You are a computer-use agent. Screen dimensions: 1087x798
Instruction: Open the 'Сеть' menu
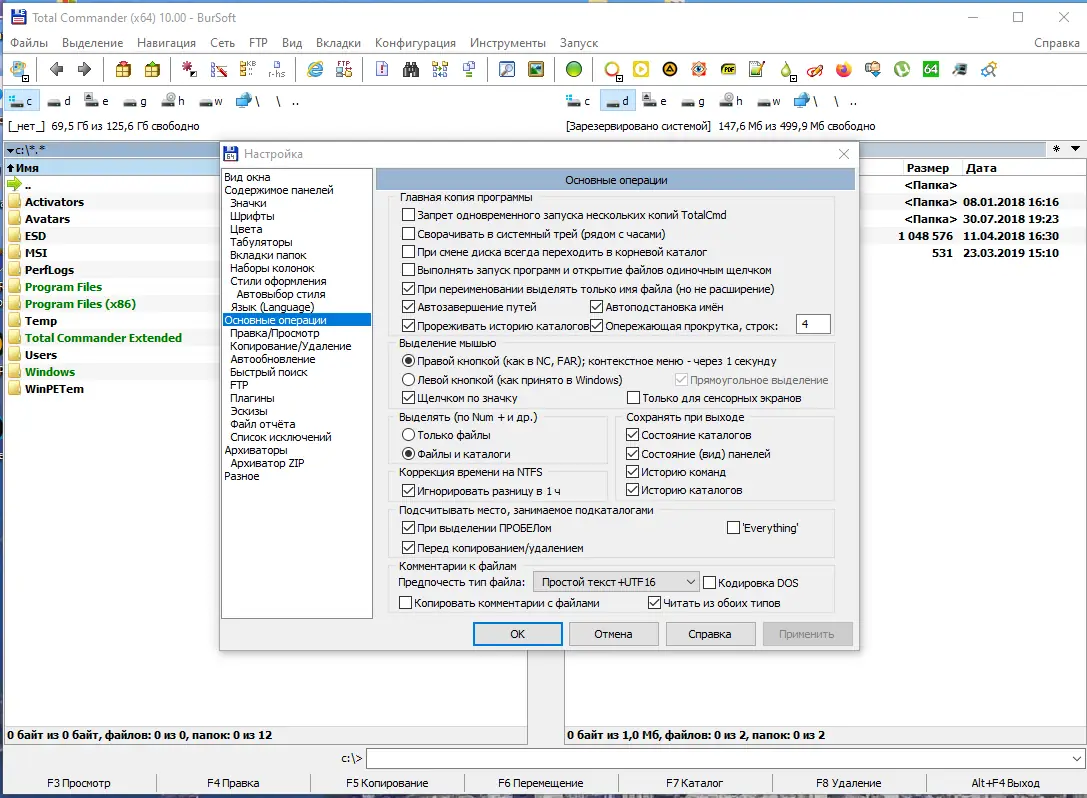tap(225, 43)
